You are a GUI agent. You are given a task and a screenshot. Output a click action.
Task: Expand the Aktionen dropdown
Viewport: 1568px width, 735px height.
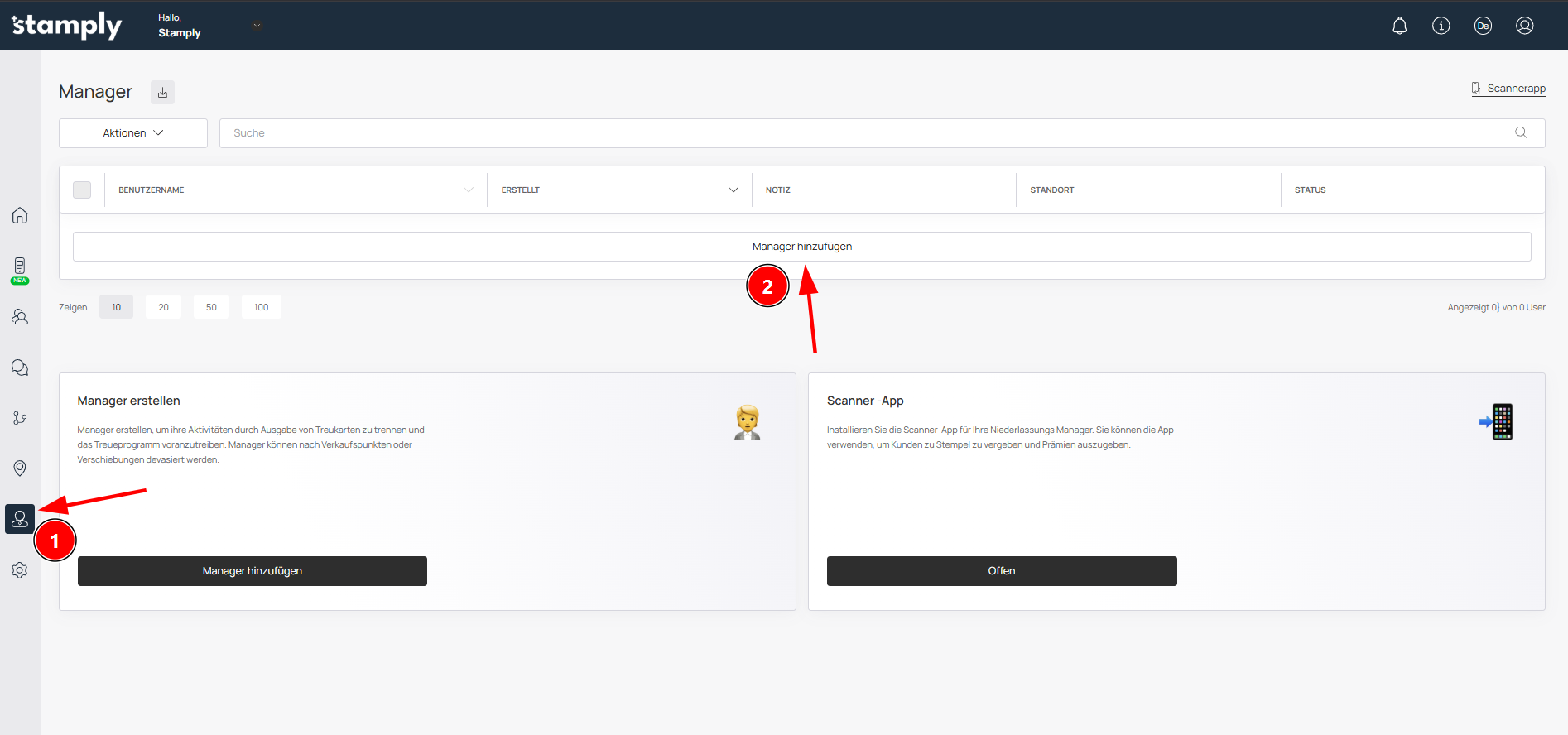[133, 133]
